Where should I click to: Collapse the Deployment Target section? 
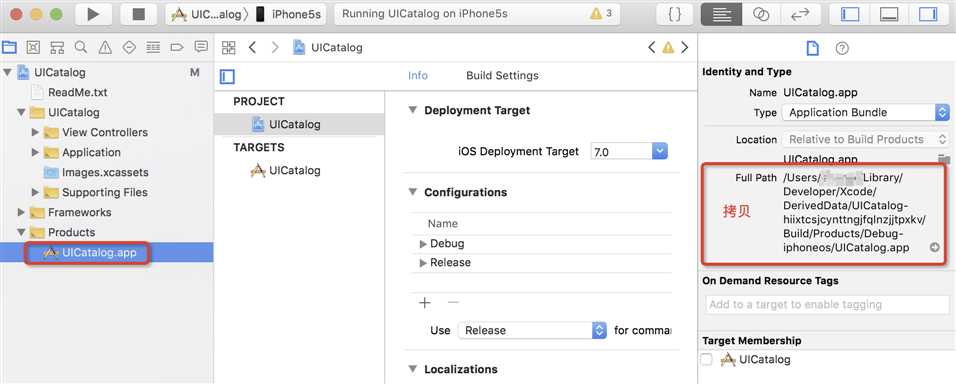[413, 110]
